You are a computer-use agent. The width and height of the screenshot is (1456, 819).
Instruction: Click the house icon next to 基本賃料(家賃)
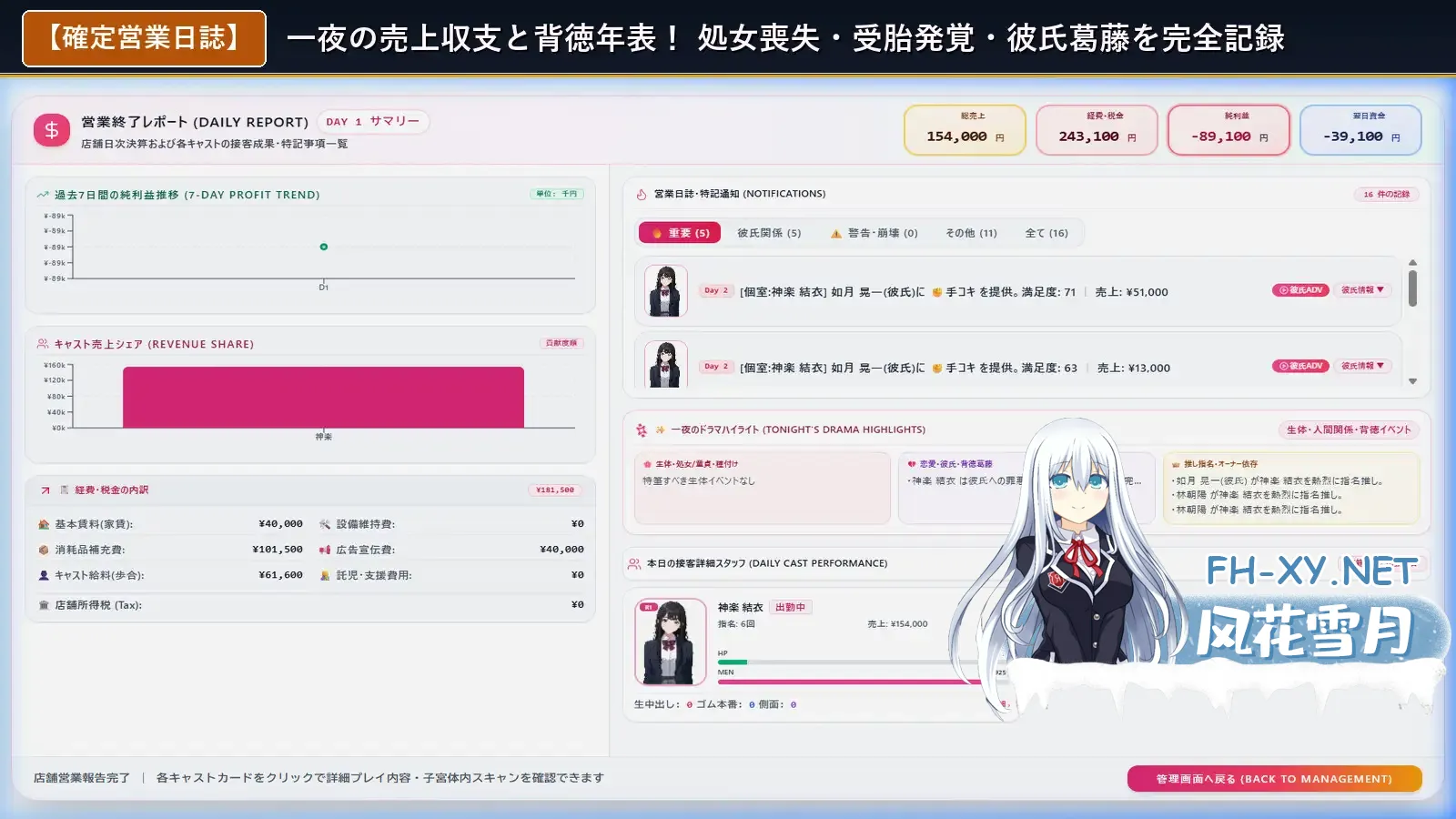pyautogui.click(x=44, y=524)
